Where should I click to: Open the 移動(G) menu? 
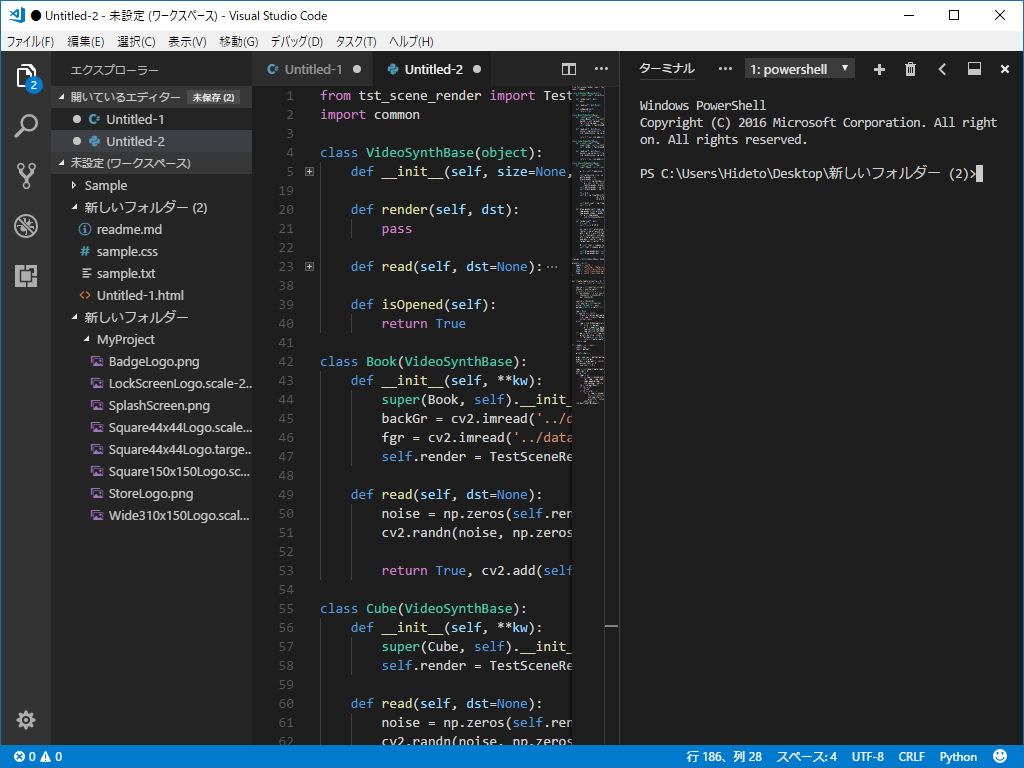click(x=238, y=42)
